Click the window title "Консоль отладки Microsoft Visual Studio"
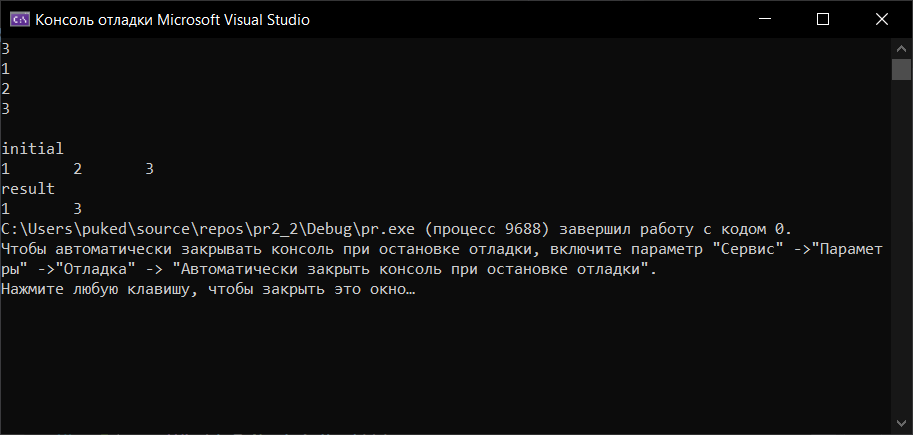The image size is (913, 435). (172, 19)
